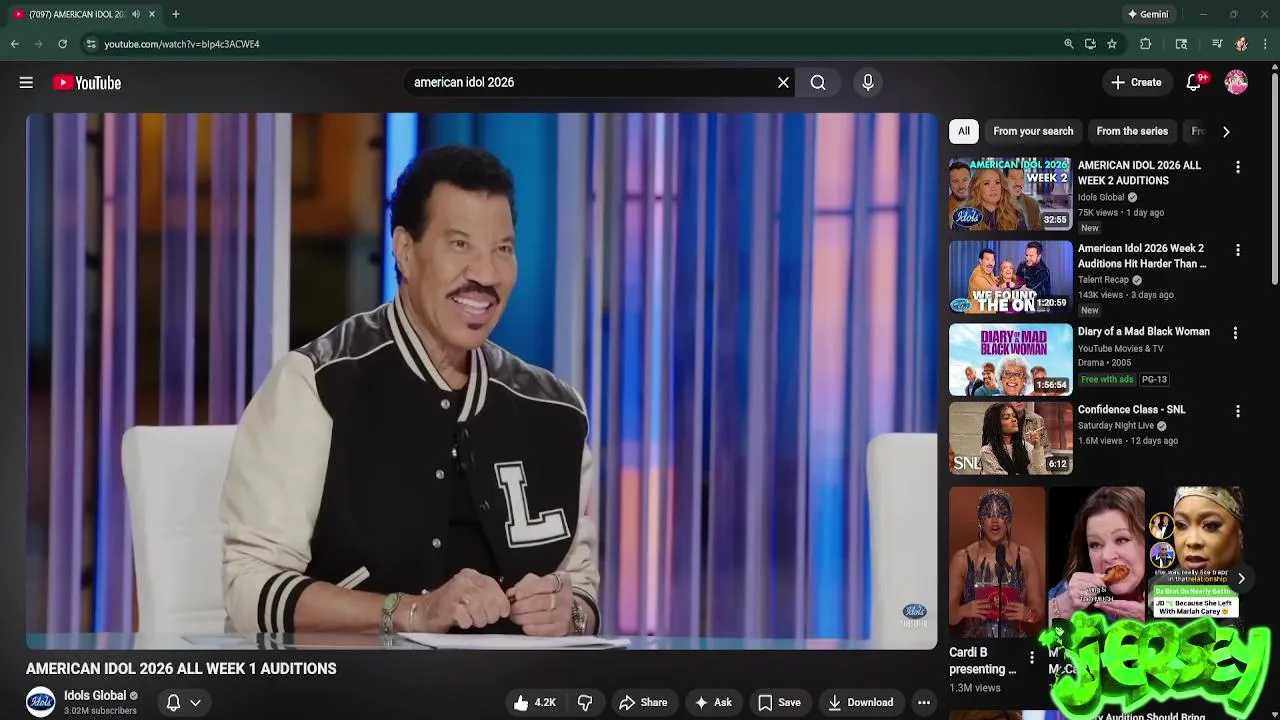Viewport: 1280px width, 720px height.
Task: Open the Chrome three-dot menu
Action: (1265, 44)
